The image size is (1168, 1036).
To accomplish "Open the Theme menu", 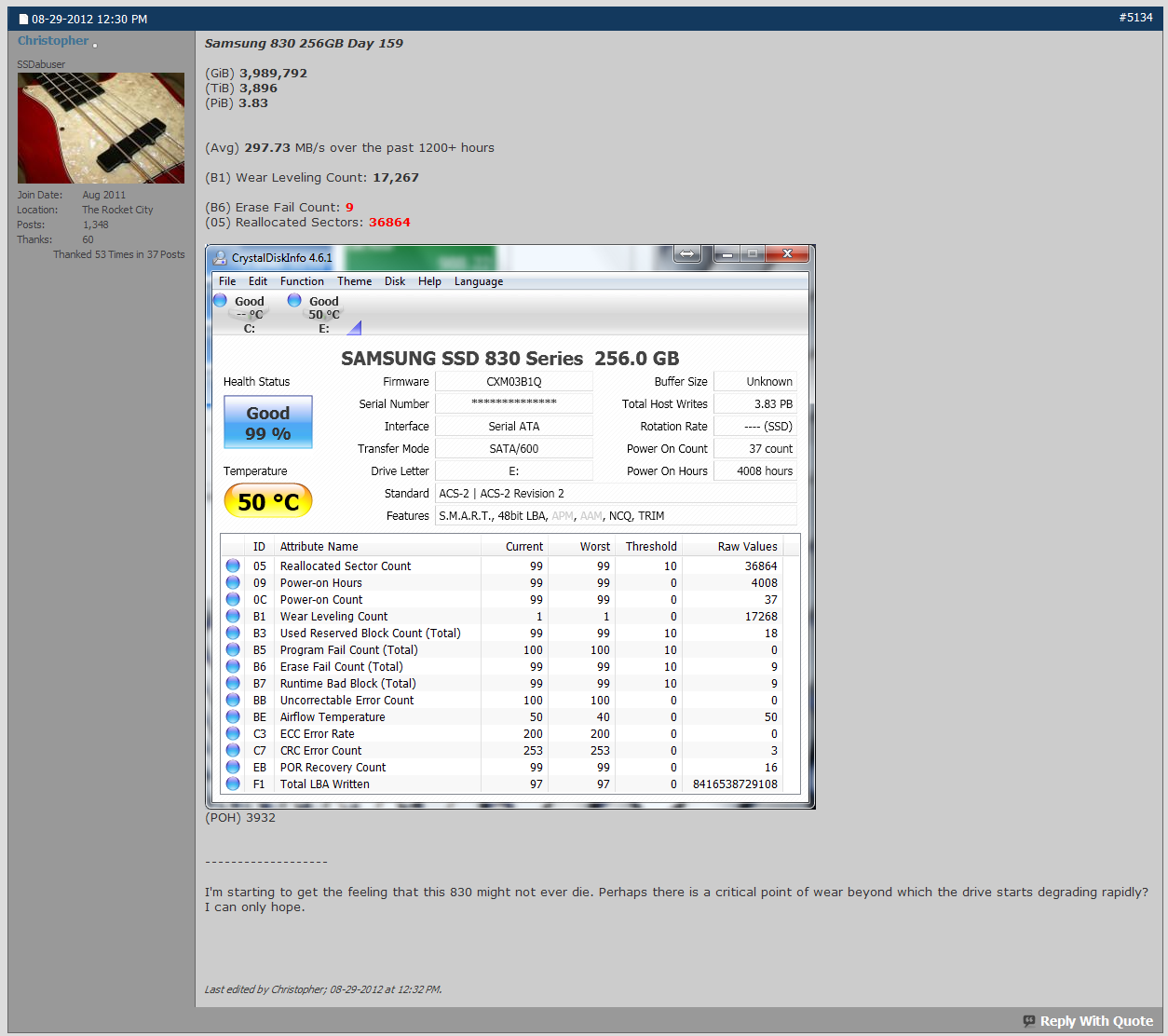I will click(354, 281).
